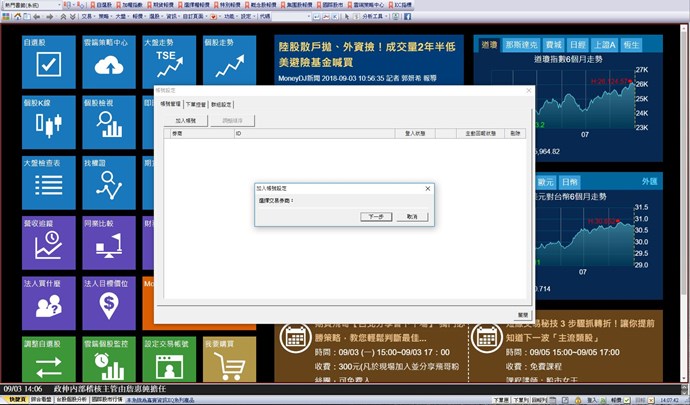The image size is (690, 405).
Task: Select the 日幣 currency tab
Action: [570, 181]
